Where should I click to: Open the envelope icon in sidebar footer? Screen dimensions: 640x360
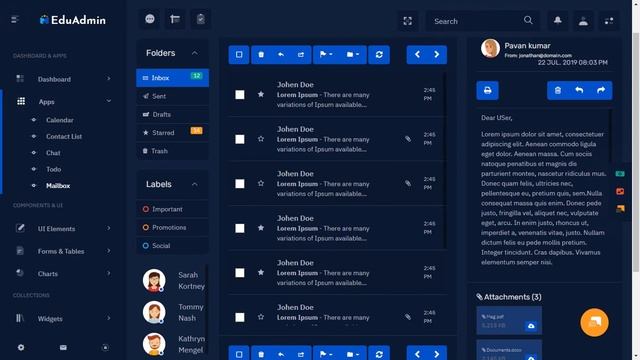tap(63, 347)
